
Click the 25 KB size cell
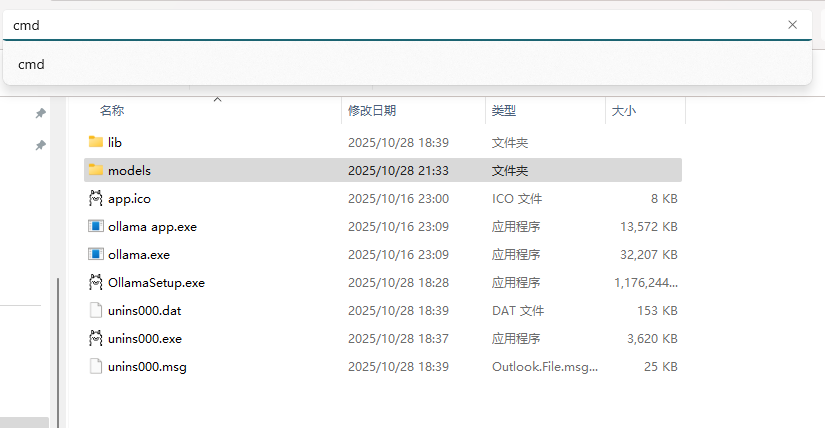point(661,366)
